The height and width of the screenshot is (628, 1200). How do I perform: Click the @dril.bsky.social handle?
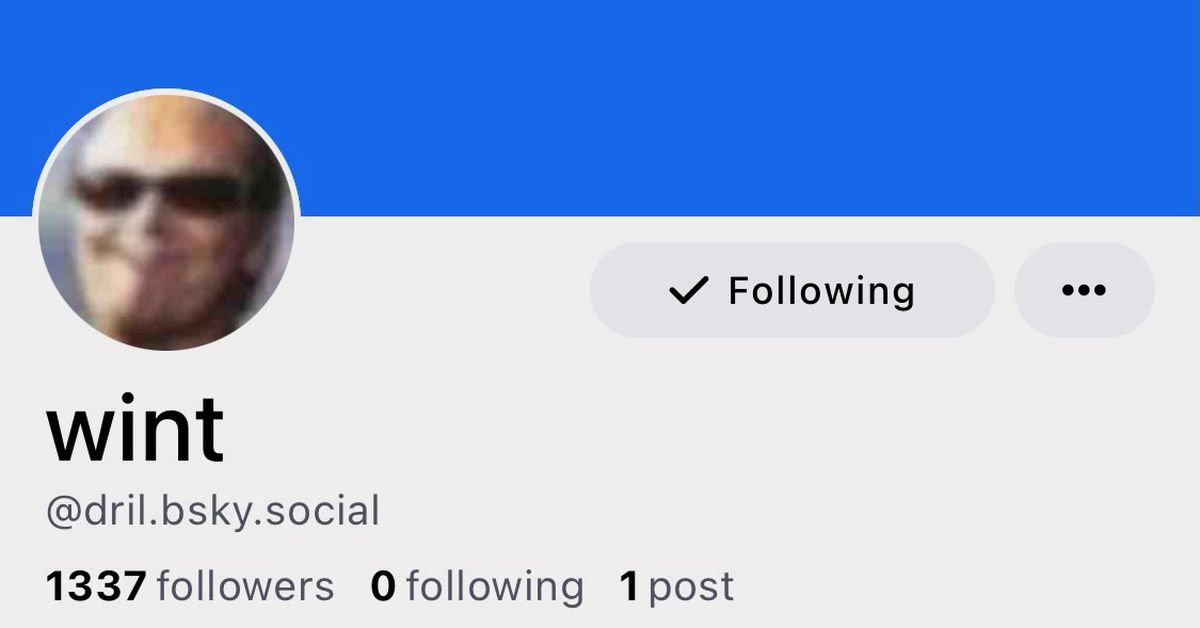click(213, 511)
